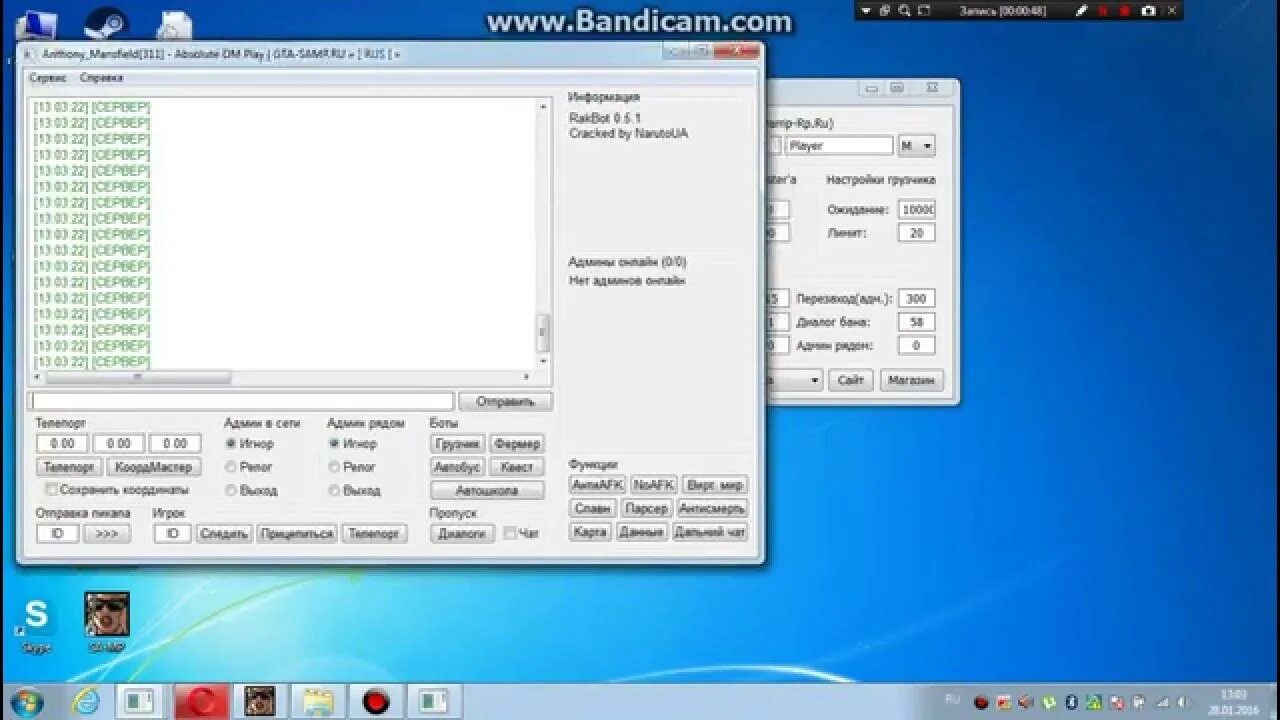
Task: Click the Bluetooth tray icon
Action: [1071, 702]
